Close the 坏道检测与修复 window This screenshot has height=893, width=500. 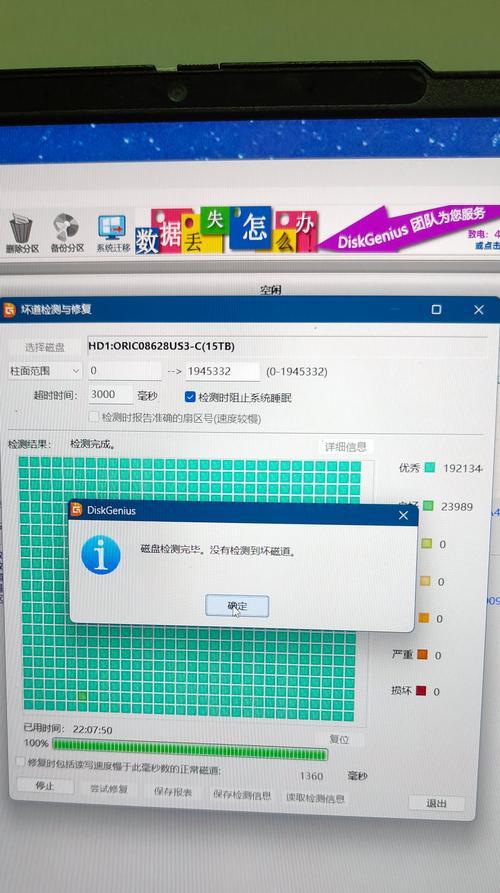(478, 310)
